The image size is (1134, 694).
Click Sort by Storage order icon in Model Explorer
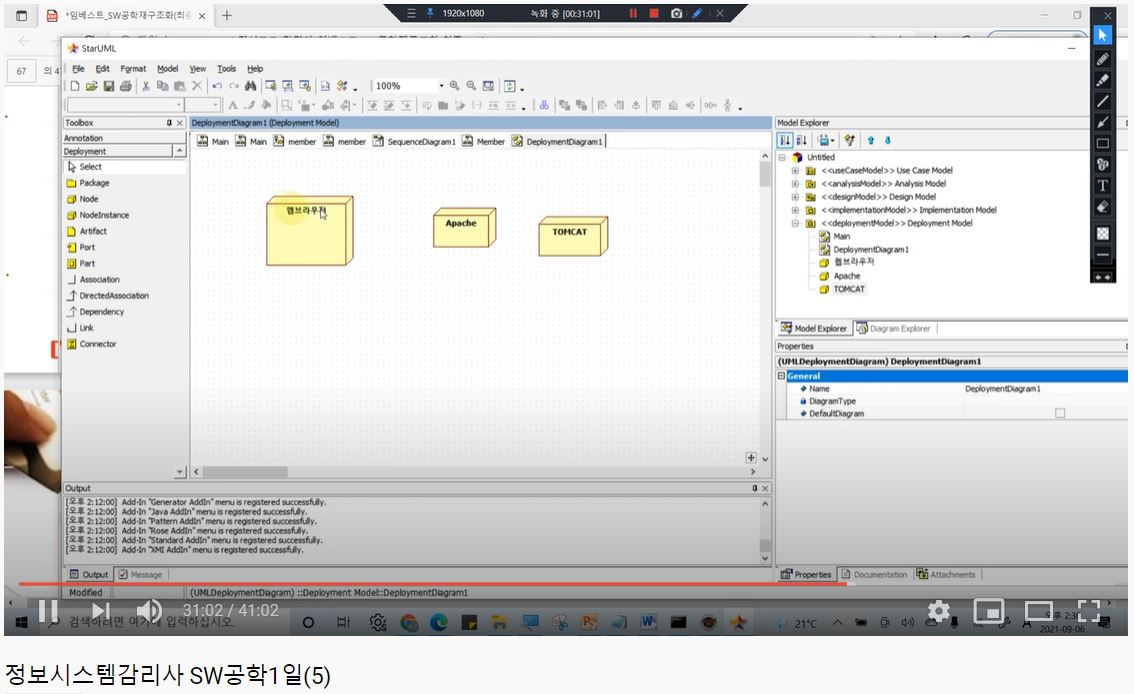(x=785, y=140)
